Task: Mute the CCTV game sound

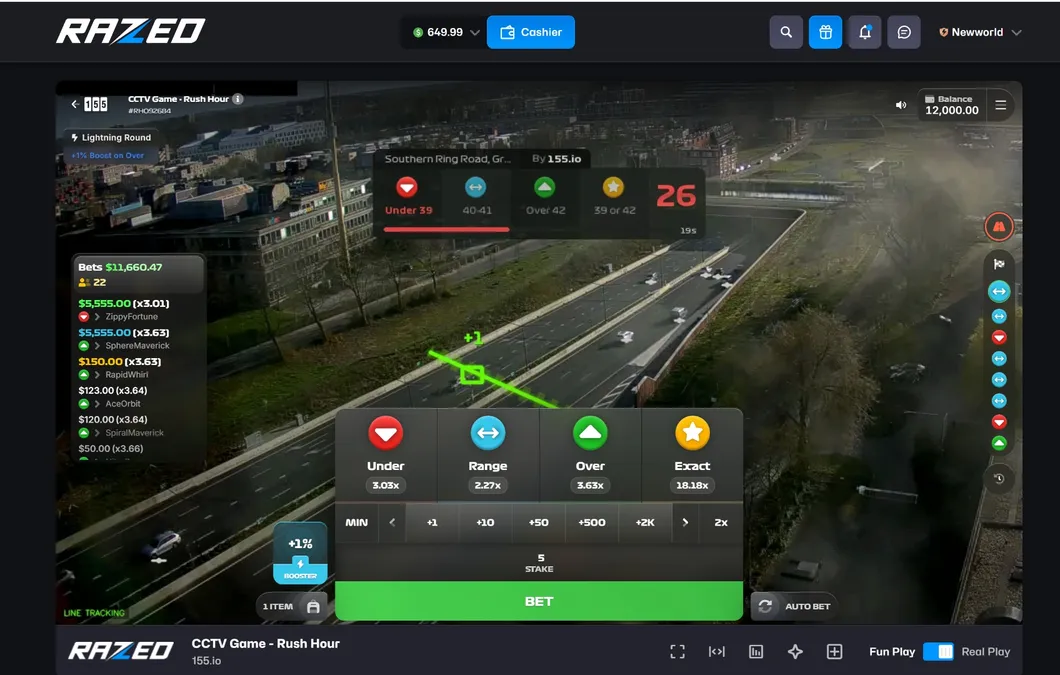Action: click(x=899, y=104)
